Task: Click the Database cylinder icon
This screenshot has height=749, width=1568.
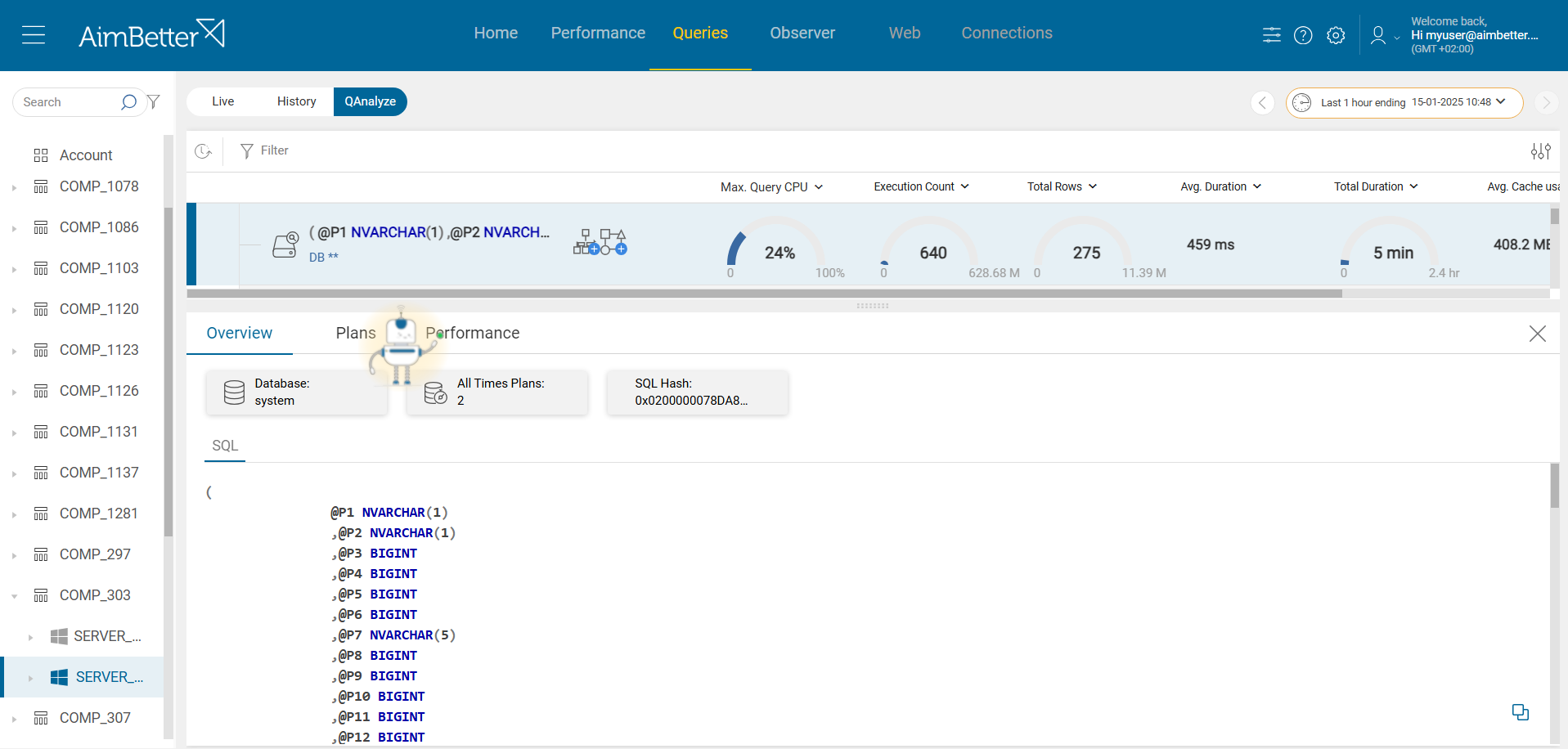Action: pyautogui.click(x=234, y=392)
